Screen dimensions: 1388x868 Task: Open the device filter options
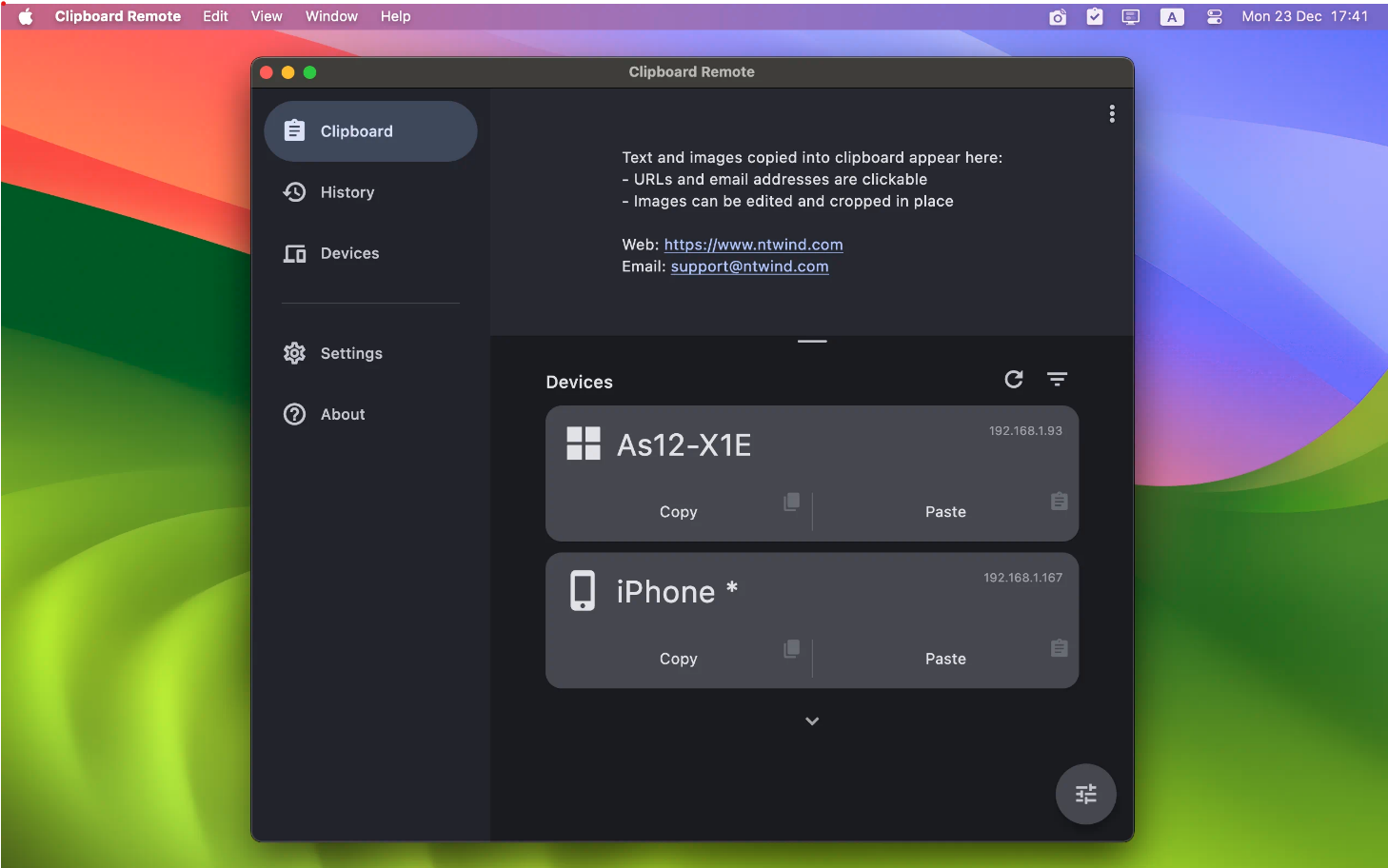(x=1057, y=380)
